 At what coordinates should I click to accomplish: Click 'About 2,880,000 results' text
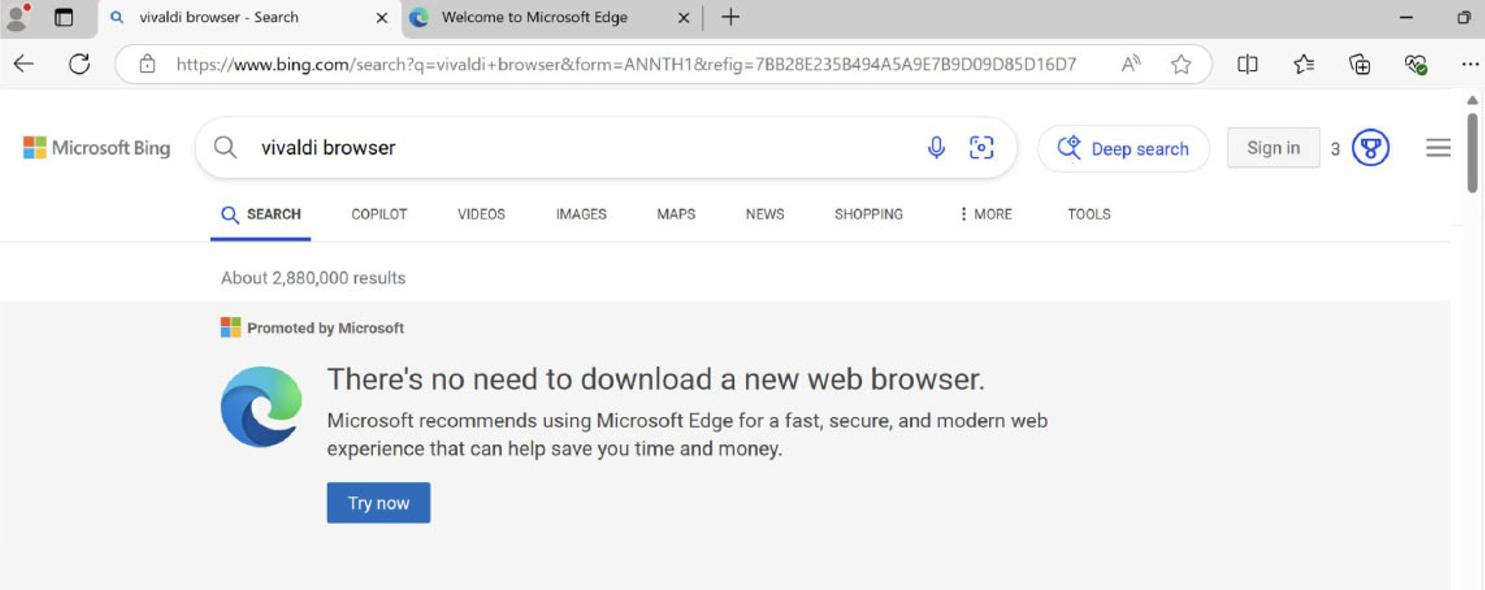tap(313, 278)
